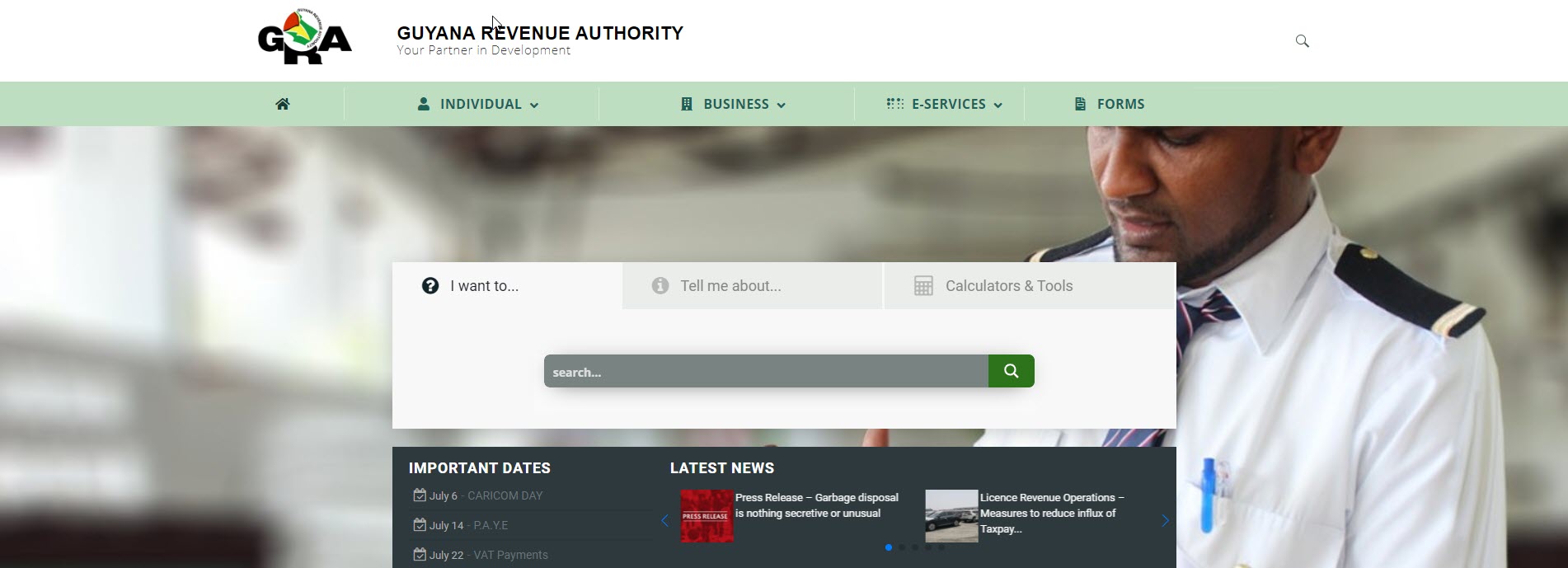
Task: Open the Garbage disposal press release link
Action: (x=816, y=505)
